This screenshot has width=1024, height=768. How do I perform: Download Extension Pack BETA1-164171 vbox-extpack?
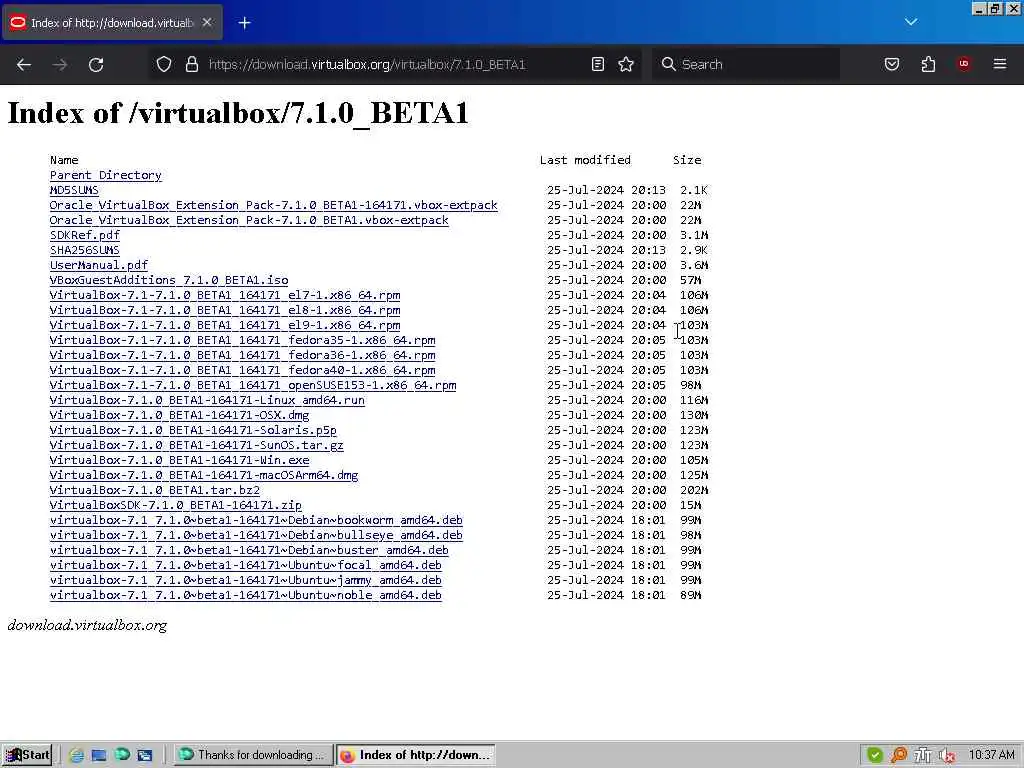pos(274,205)
